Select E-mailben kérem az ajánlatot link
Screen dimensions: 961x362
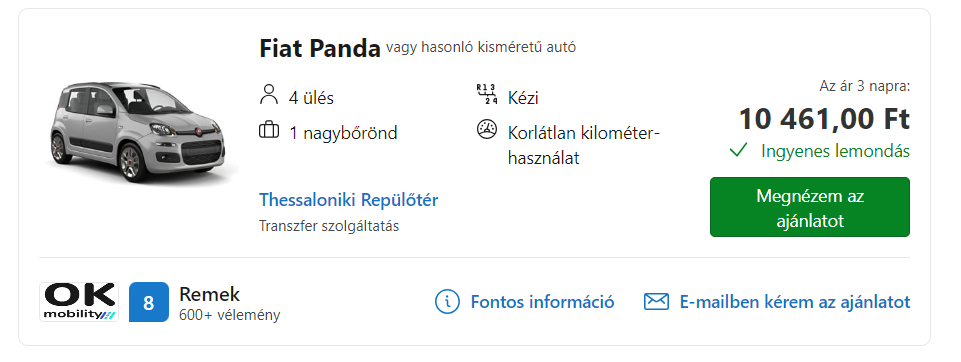(795, 301)
